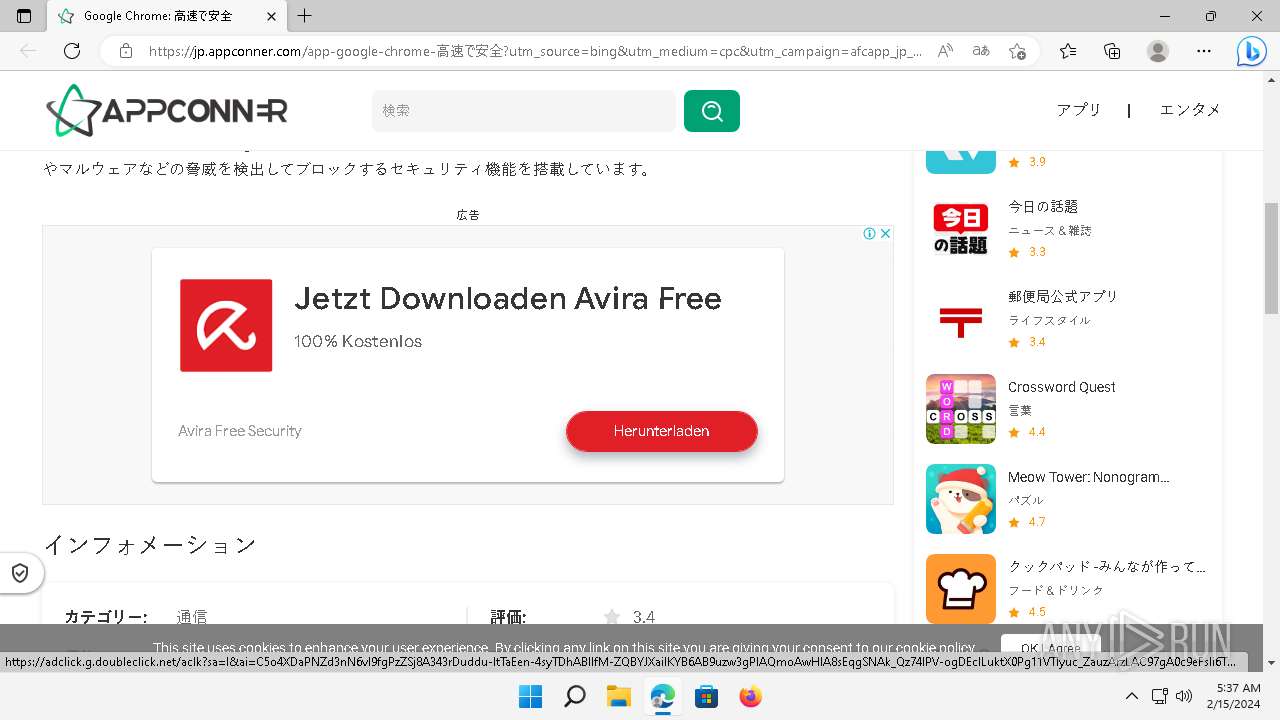The height and width of the screenshot is (720, 1280).
Task: Open the Crossword Quest app icon
Action: pyautogui.click(x=961, y=409)
